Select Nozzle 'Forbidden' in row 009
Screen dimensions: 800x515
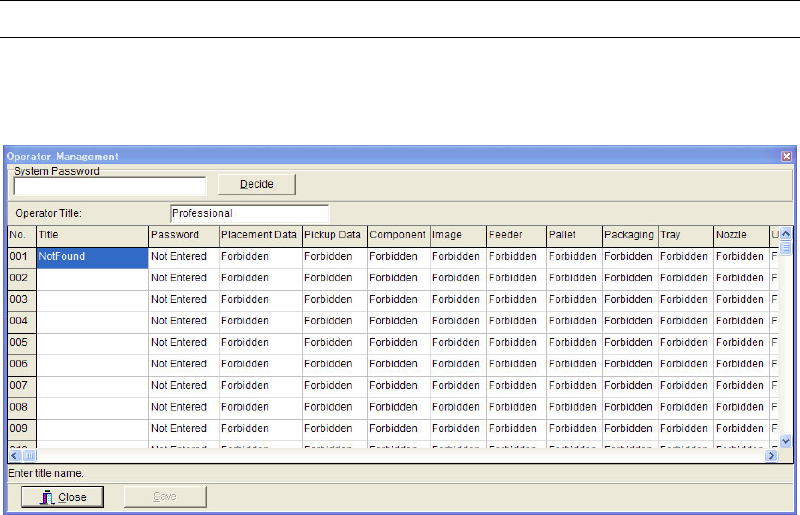click(x=741, y=429)
